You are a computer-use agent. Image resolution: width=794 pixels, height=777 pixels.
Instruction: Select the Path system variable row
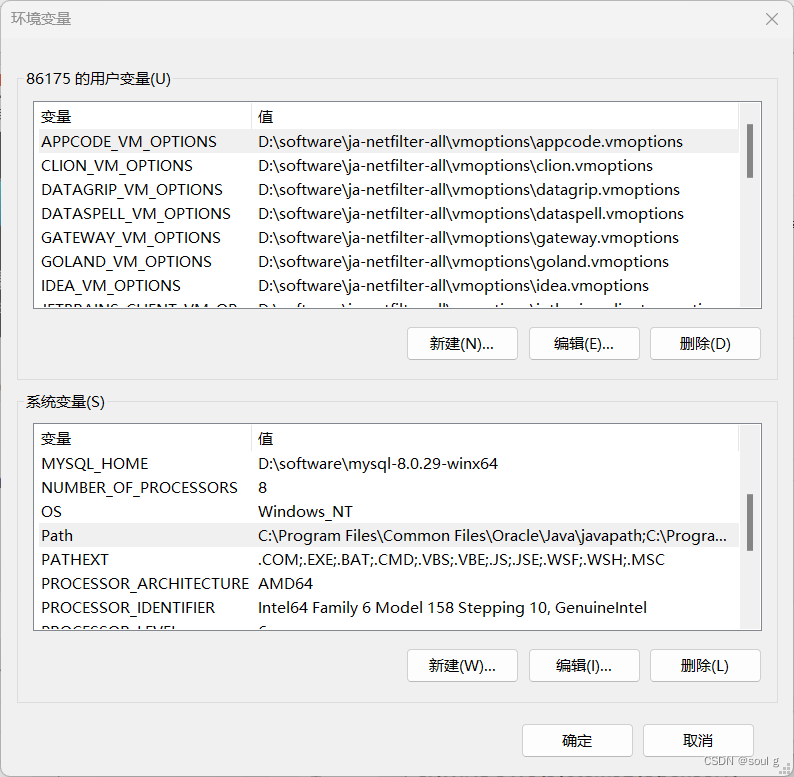coord(388,535)
